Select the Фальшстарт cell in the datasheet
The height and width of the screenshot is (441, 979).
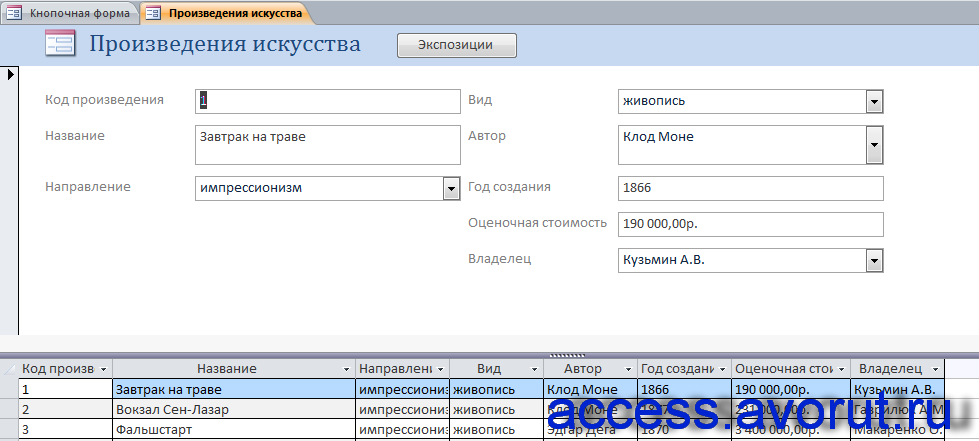[234, 430]
